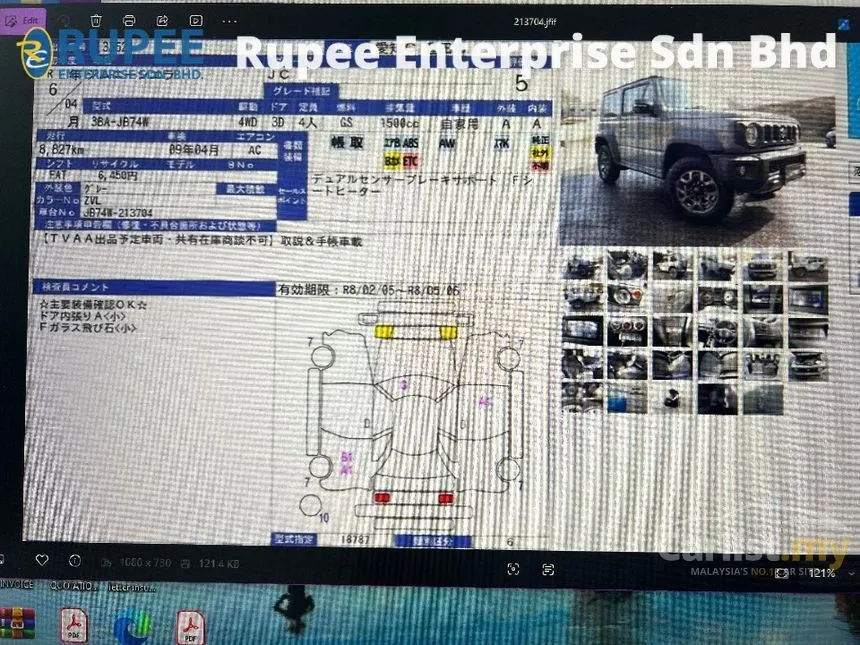Click the 121% zoom level value

[822, 573]
